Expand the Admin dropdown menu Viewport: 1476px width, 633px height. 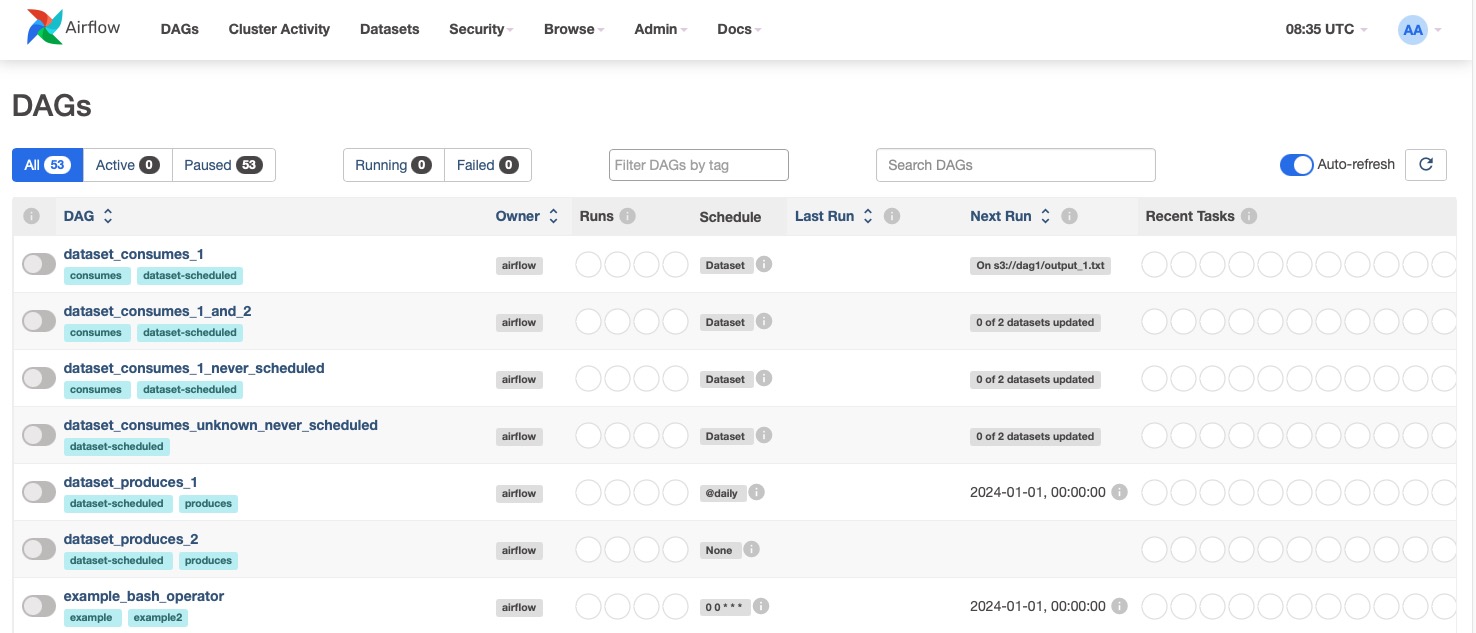click(660, 30)
